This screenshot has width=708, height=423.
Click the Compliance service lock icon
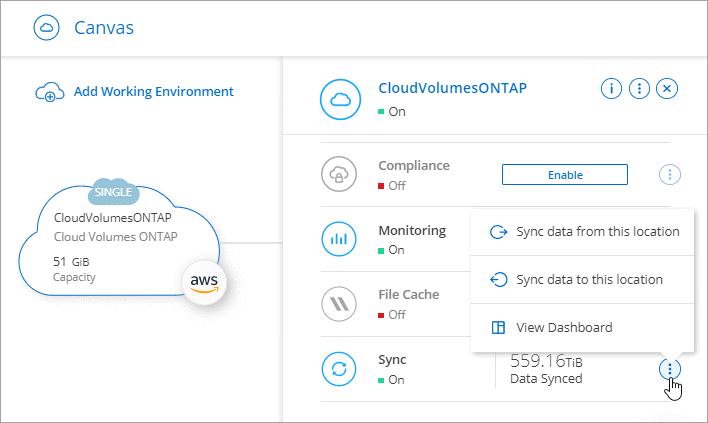338,175
